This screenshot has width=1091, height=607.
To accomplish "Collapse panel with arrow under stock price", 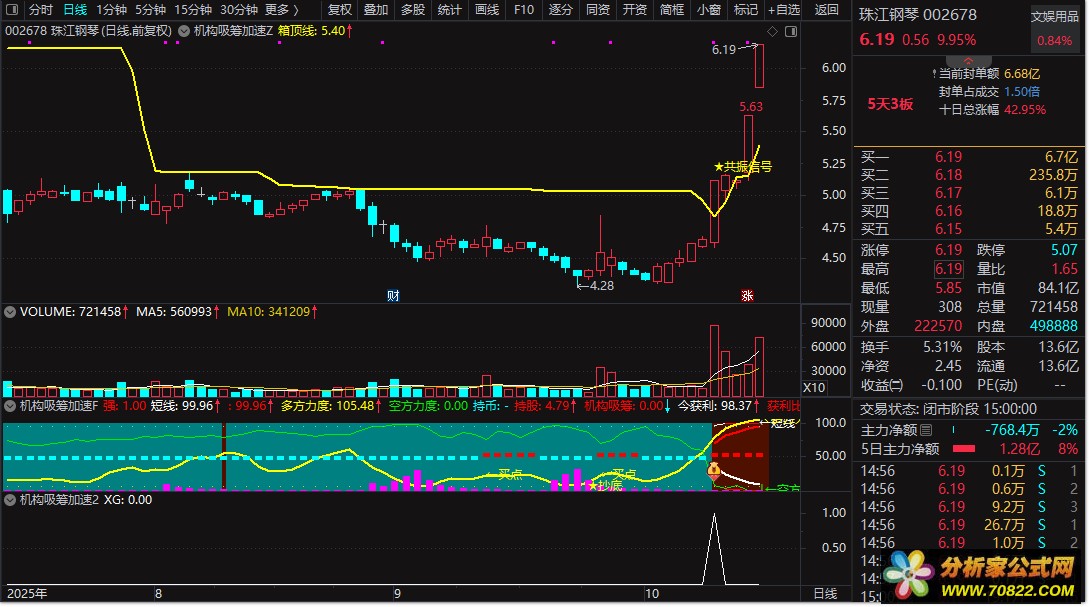I will tap(968, 61).
